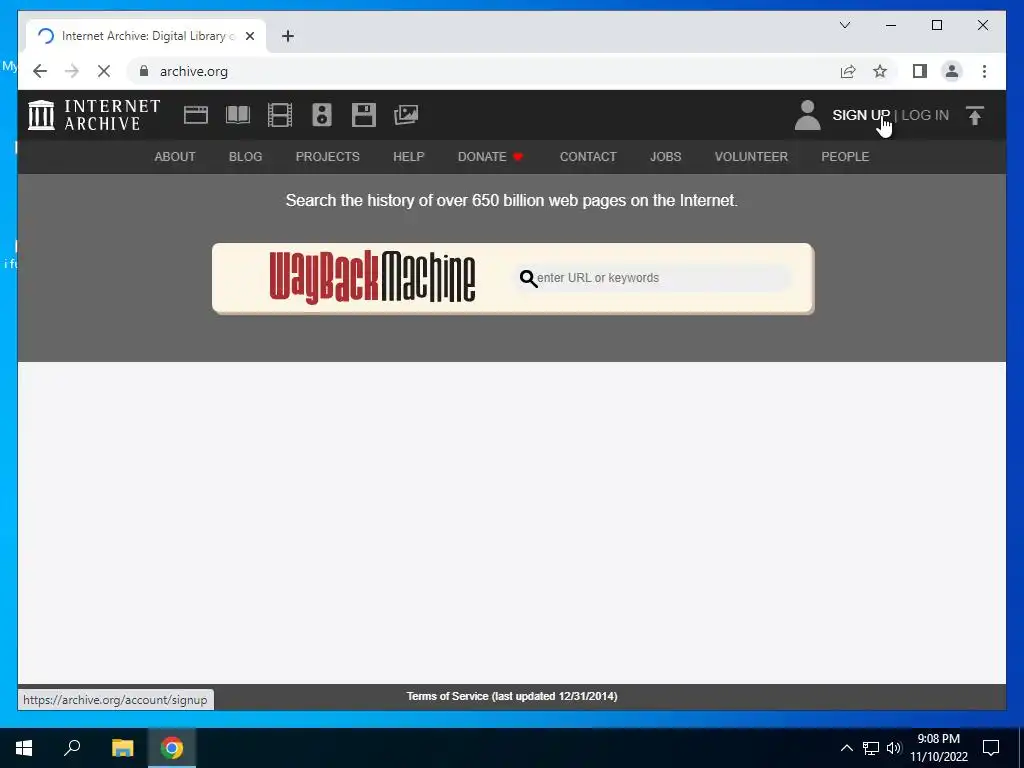Open Chrome three-dot menu
1024x768 pixels.
pos(984,71)
